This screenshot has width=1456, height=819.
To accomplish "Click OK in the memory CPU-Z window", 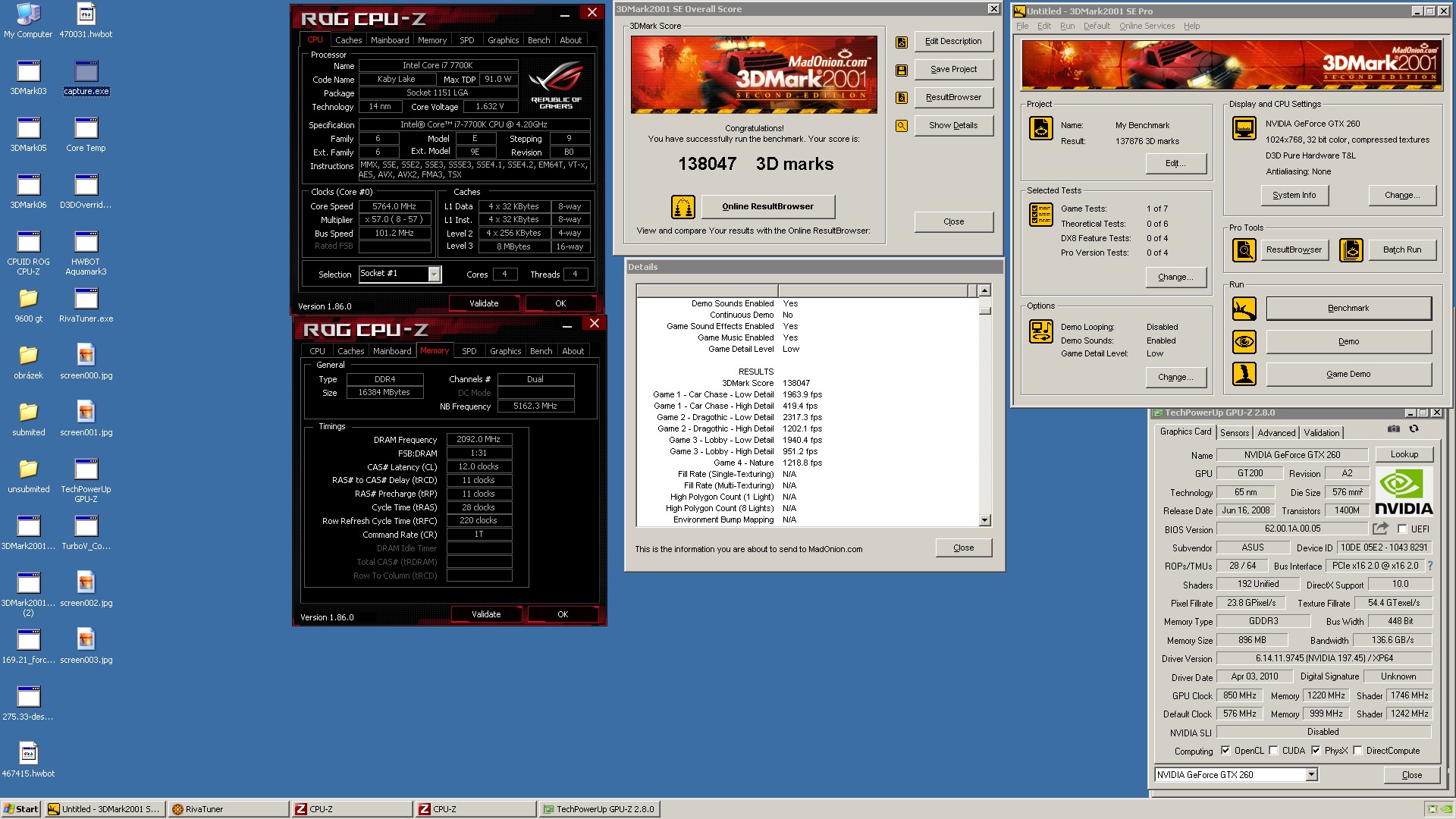I will click(x=563, y=614).
